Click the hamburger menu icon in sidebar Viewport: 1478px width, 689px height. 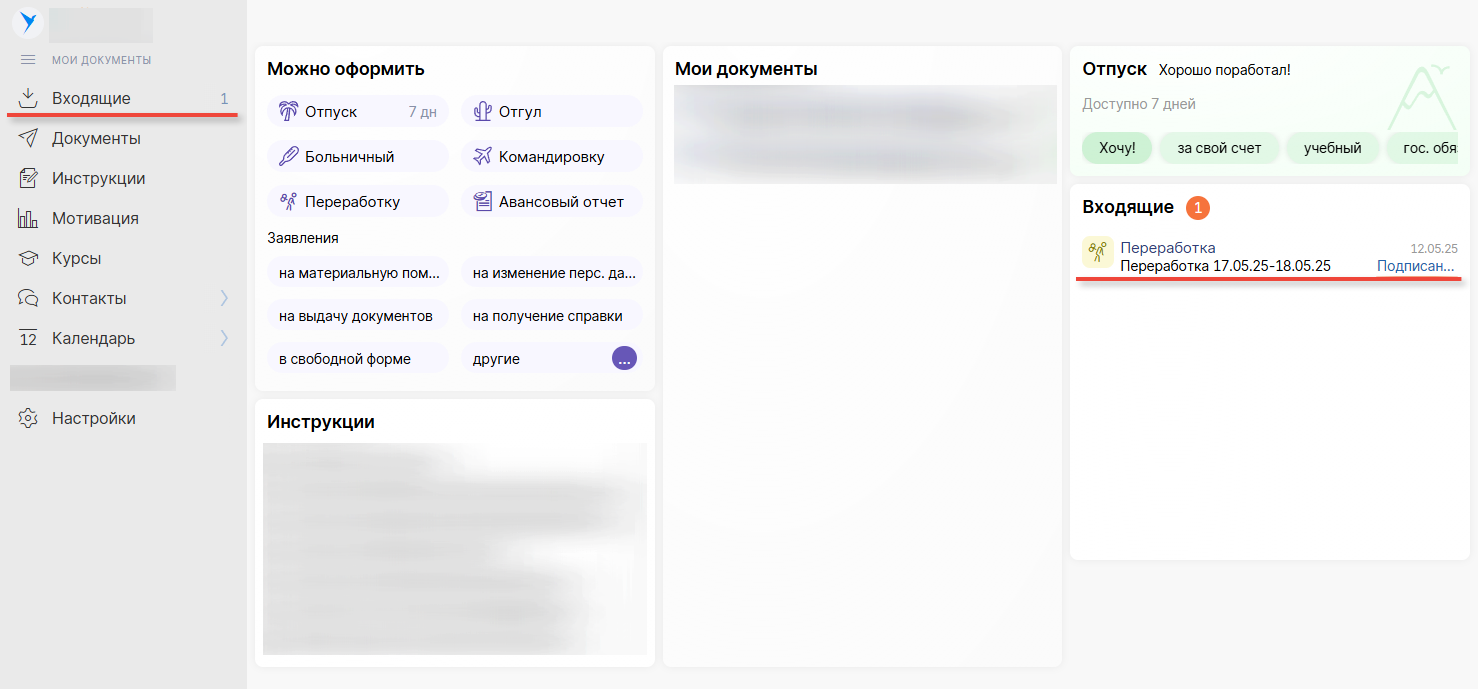(28, 60)
